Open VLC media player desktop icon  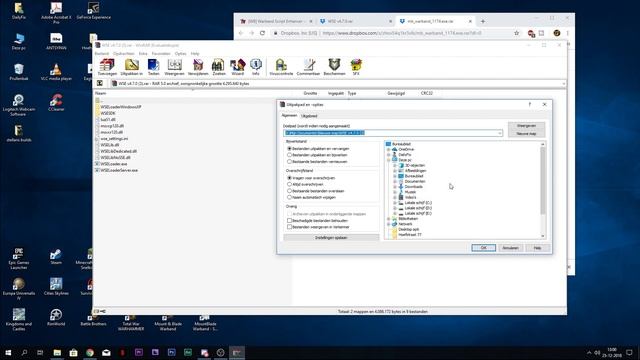point(56,72)
